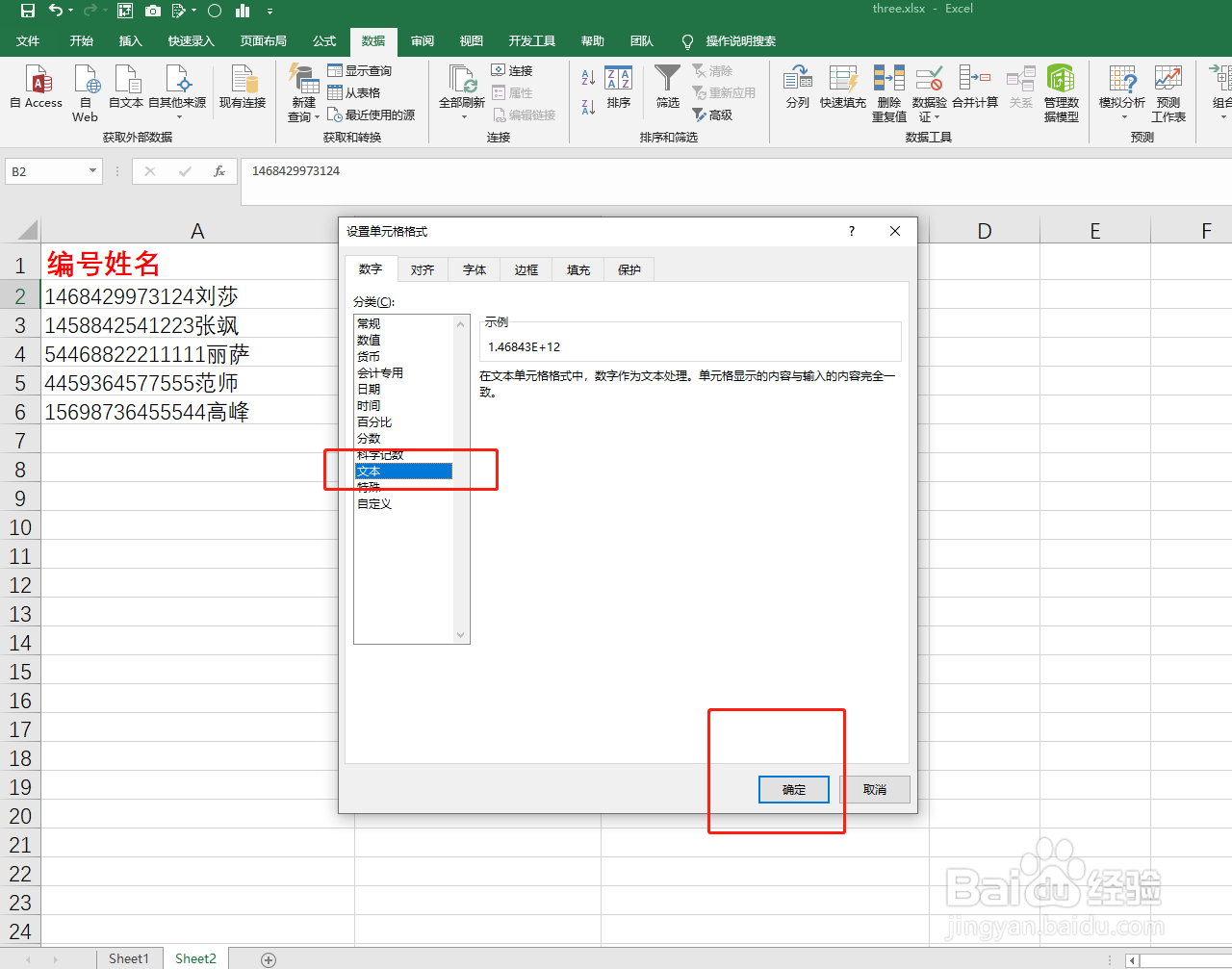The height and width of the screenshot is (969, 1232).
Task: Select Text (文本) category
Action: click(403, 471)
